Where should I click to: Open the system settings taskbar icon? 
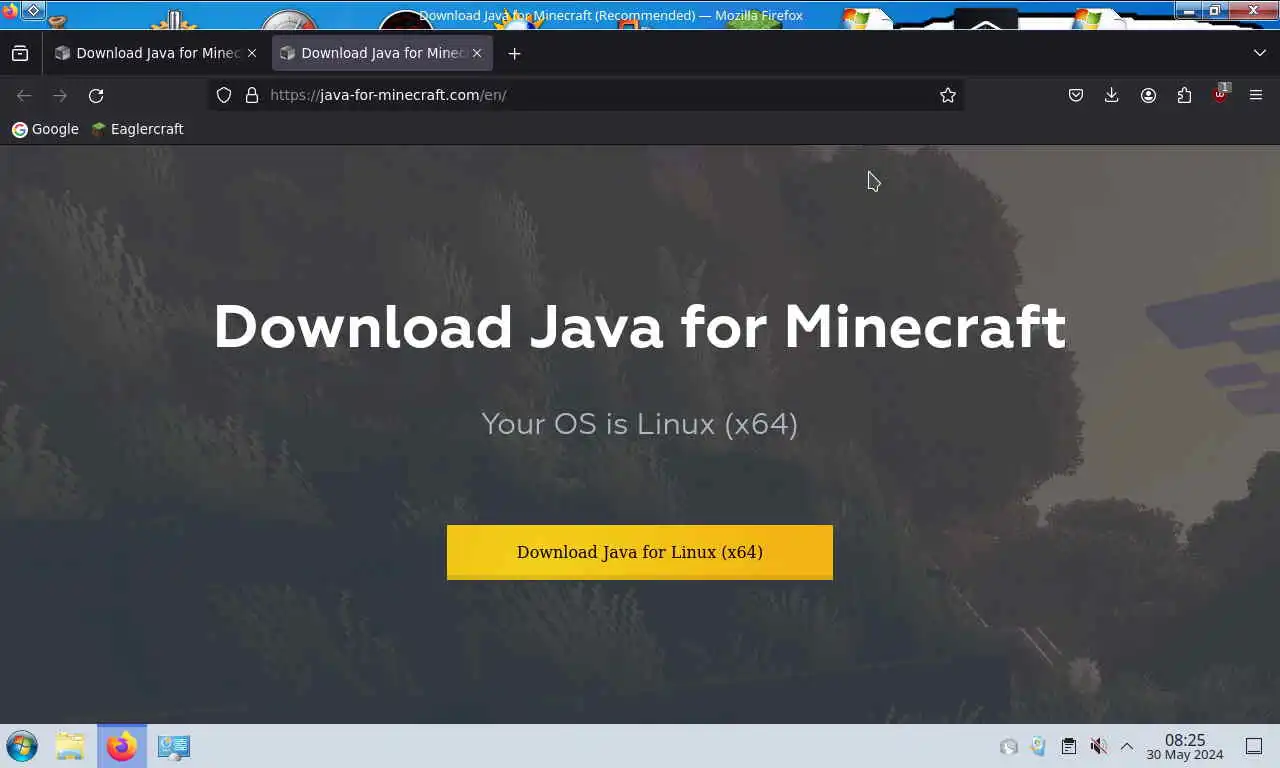174,746
